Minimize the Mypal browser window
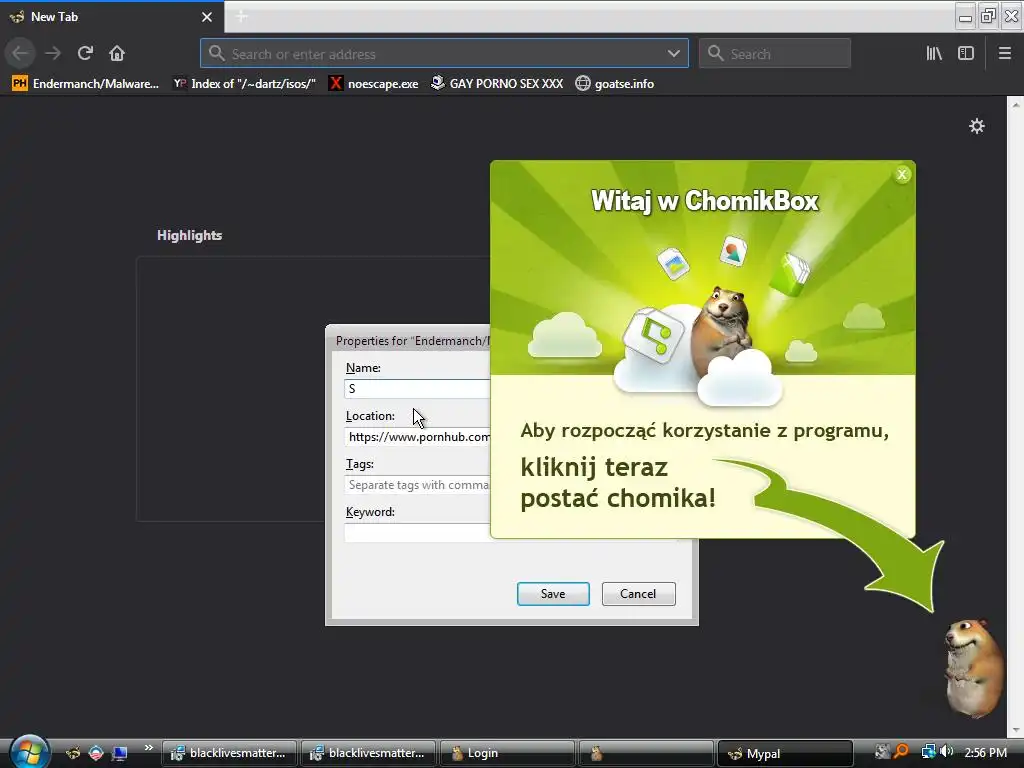This screenshot has height=768, width=1024. coord(965,15)
